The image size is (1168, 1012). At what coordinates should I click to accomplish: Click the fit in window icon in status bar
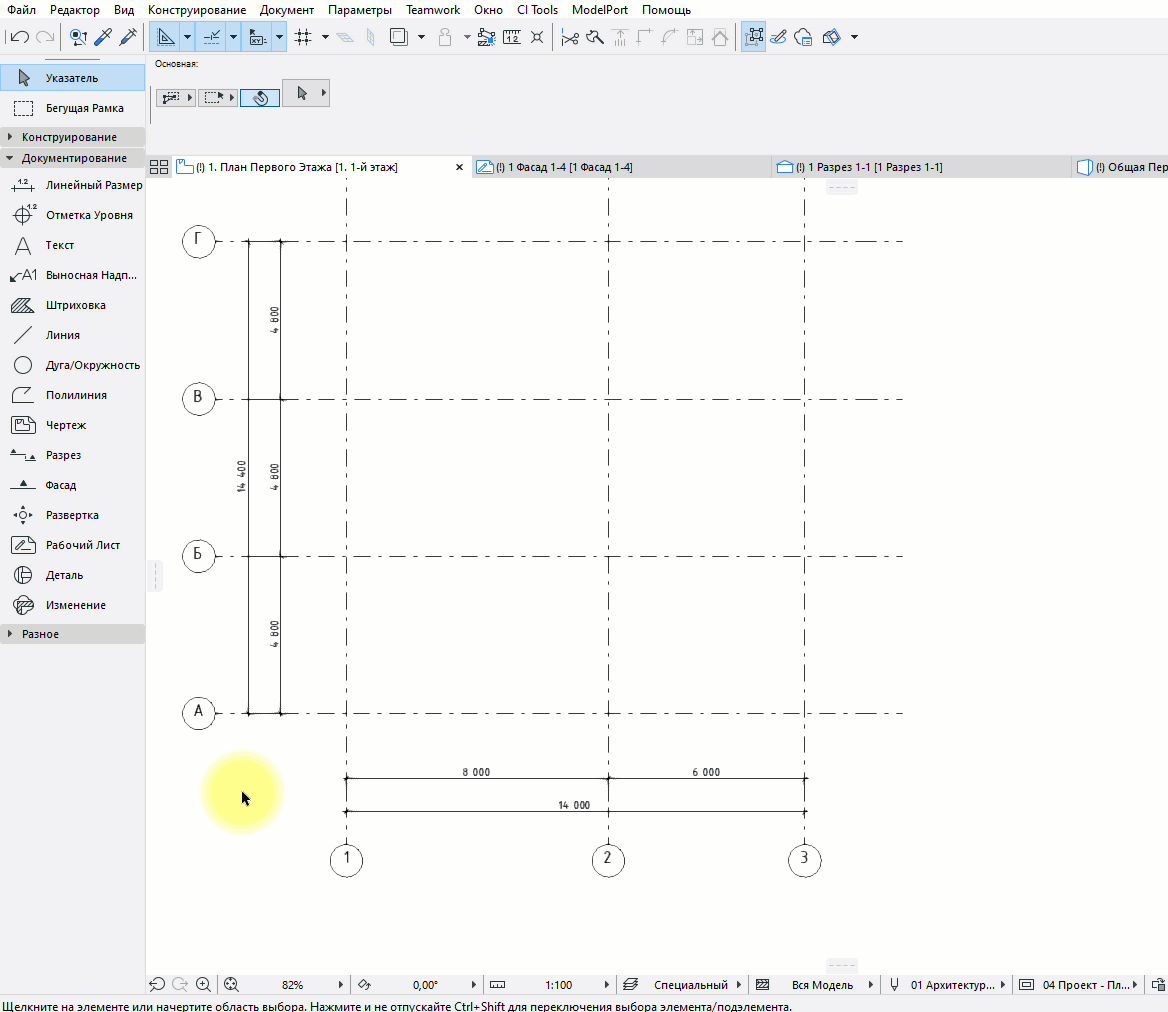[231, 984]
